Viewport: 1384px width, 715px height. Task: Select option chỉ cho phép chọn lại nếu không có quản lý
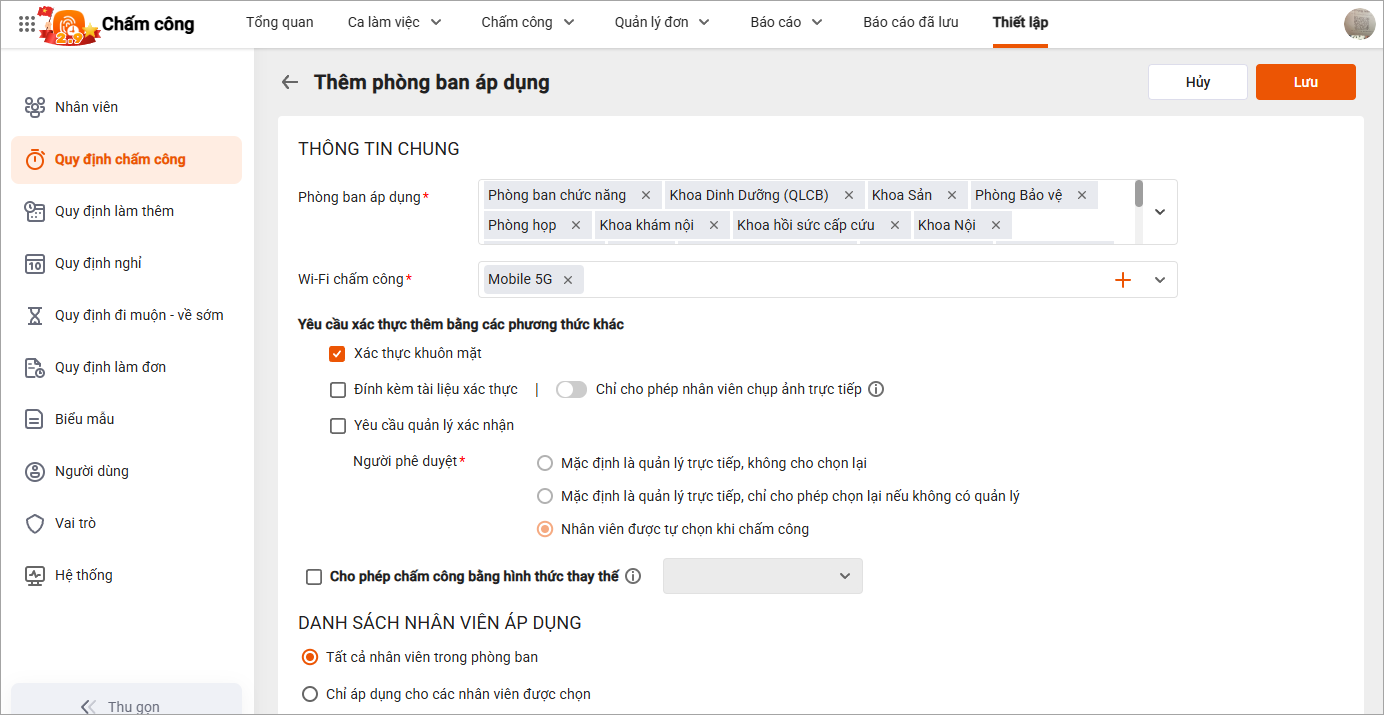[x=545, y=496]
